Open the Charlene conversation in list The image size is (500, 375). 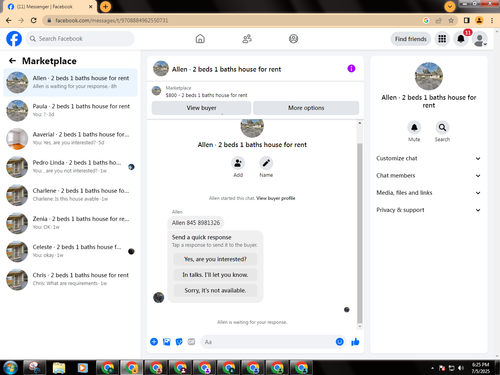[x=70, y=195]
